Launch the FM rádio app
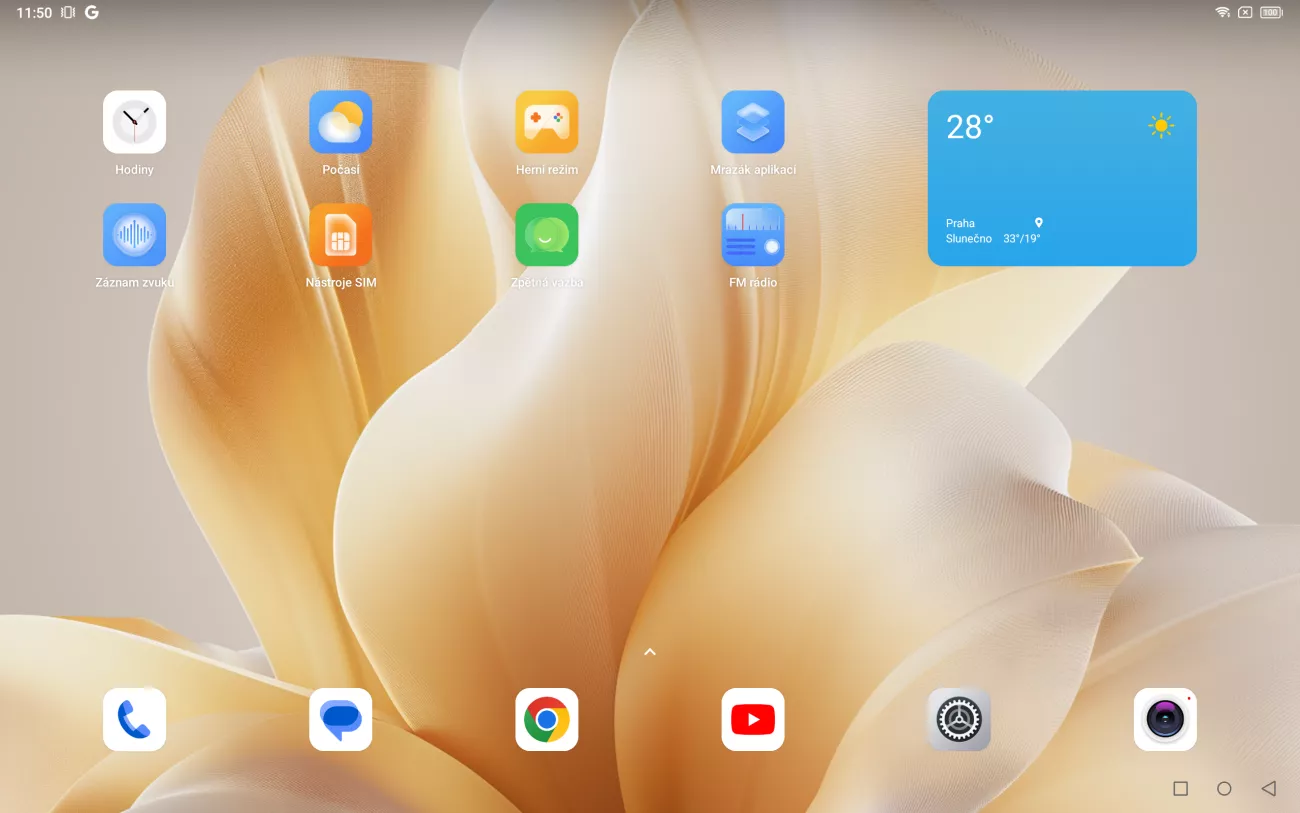This screenshot has width=1300, height=813. pos(752,235)
